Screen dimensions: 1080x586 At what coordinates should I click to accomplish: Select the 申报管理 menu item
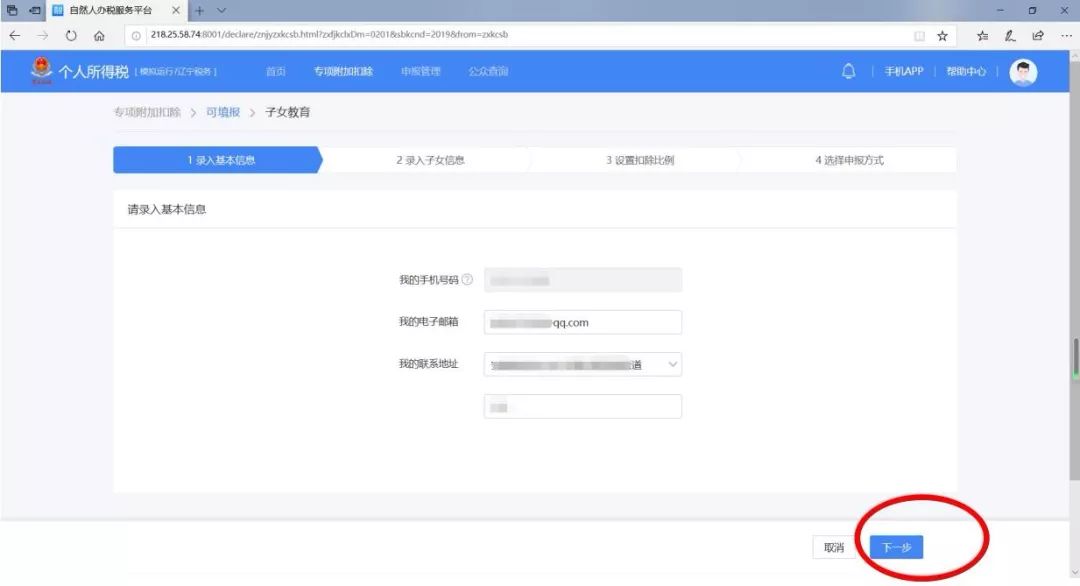(420, 71)
